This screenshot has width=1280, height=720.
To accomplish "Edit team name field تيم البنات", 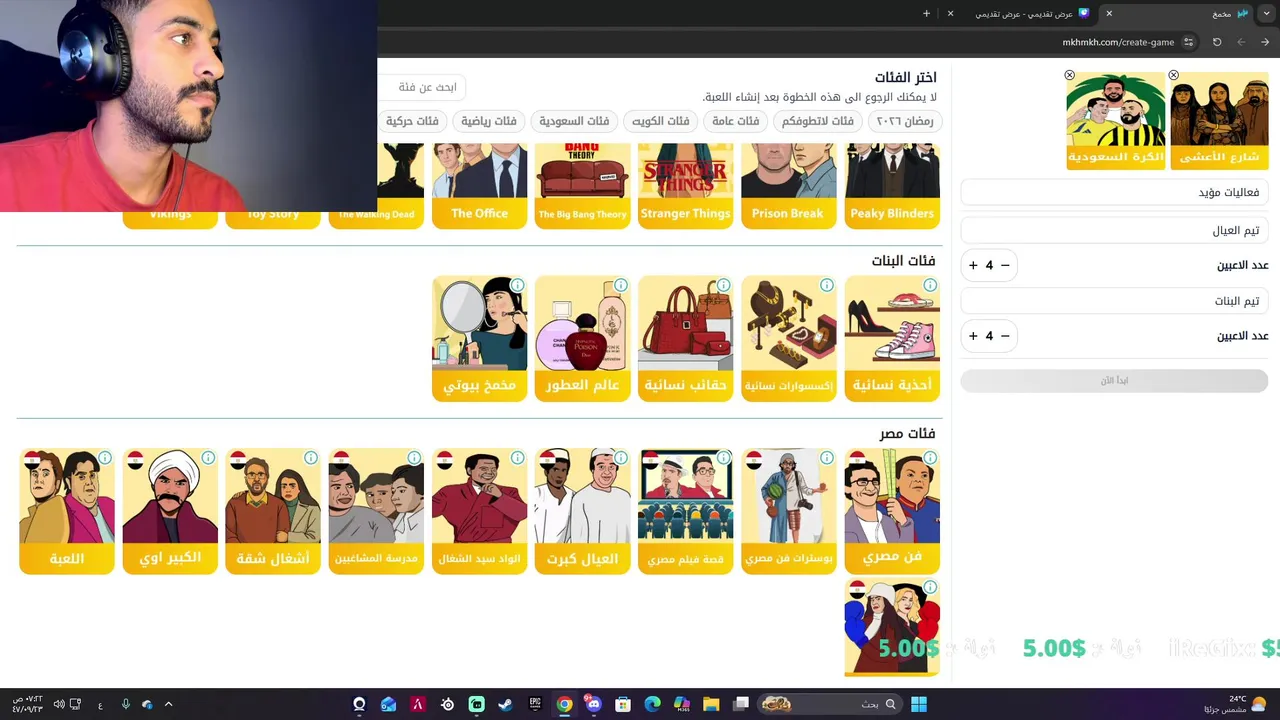I will click(x=1114, y=301).
